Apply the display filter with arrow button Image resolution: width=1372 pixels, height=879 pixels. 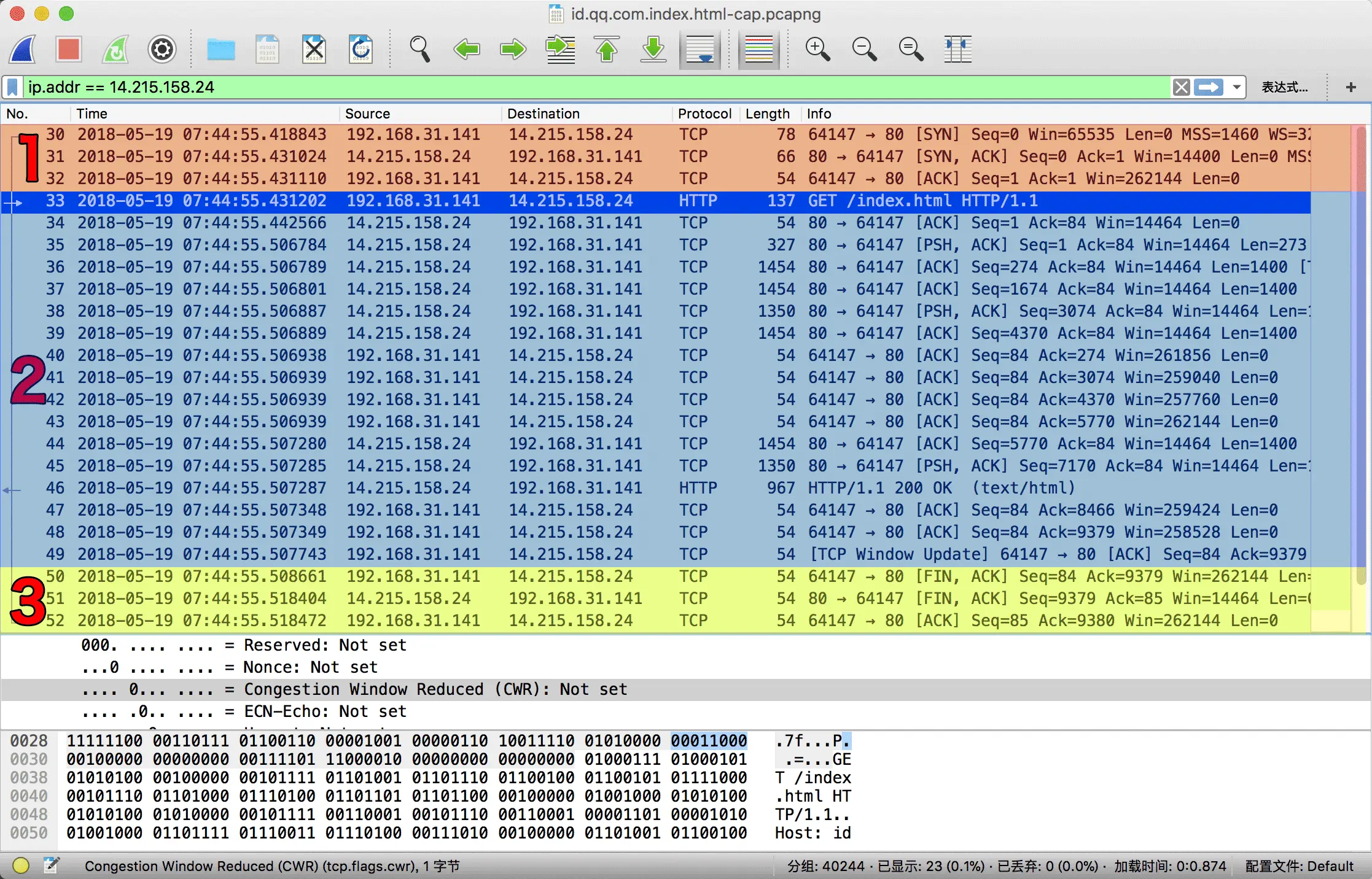[1208, 87]
